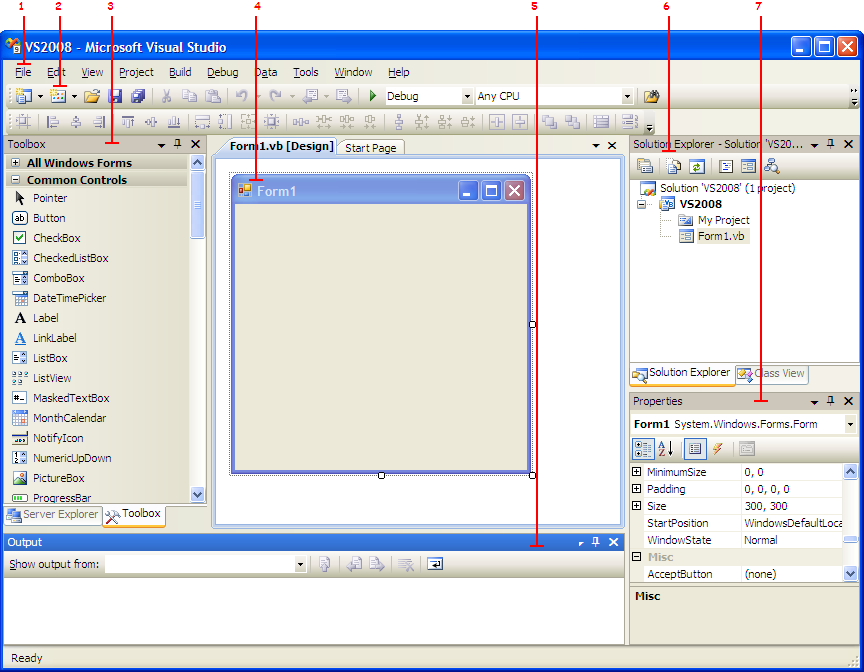This screenshot has width=864, height=672.
Task: Pin the Toolbox panel auto-hide pushpin
Action: [x=177, y=143]
